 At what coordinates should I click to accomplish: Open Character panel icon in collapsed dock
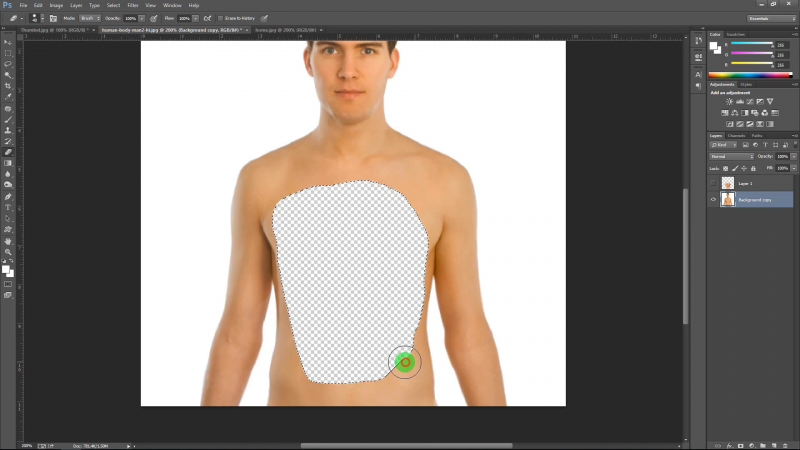click(x=698, y=74)
